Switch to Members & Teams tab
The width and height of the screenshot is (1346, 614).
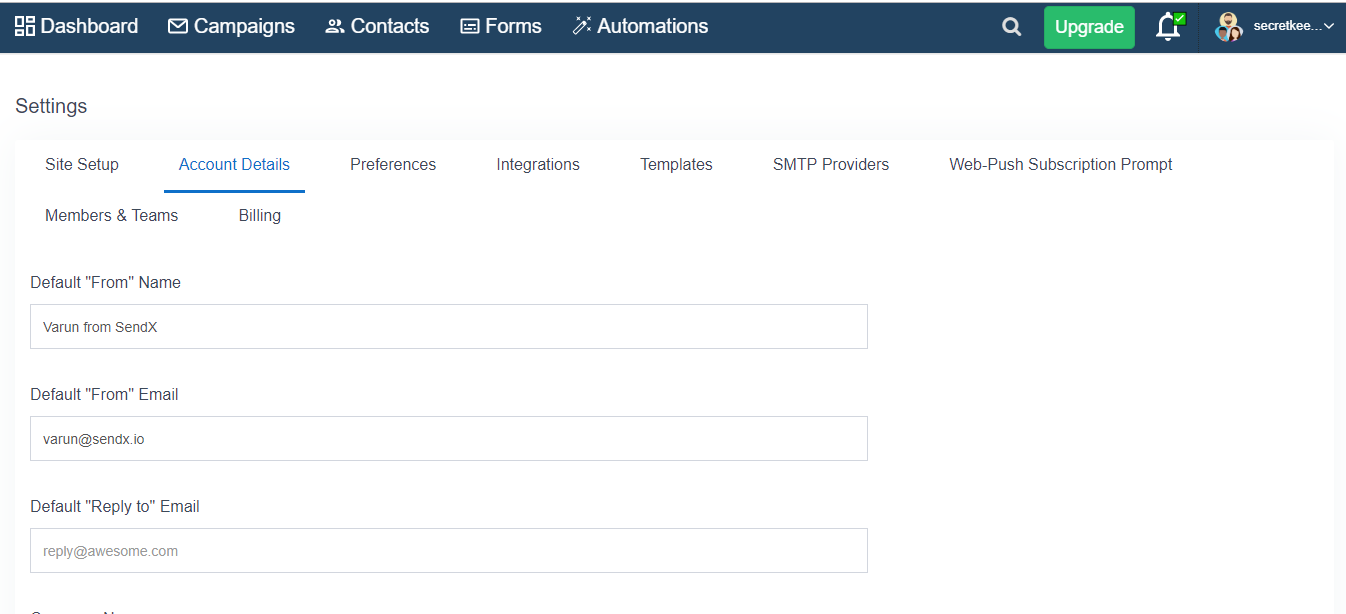(111, 216)
